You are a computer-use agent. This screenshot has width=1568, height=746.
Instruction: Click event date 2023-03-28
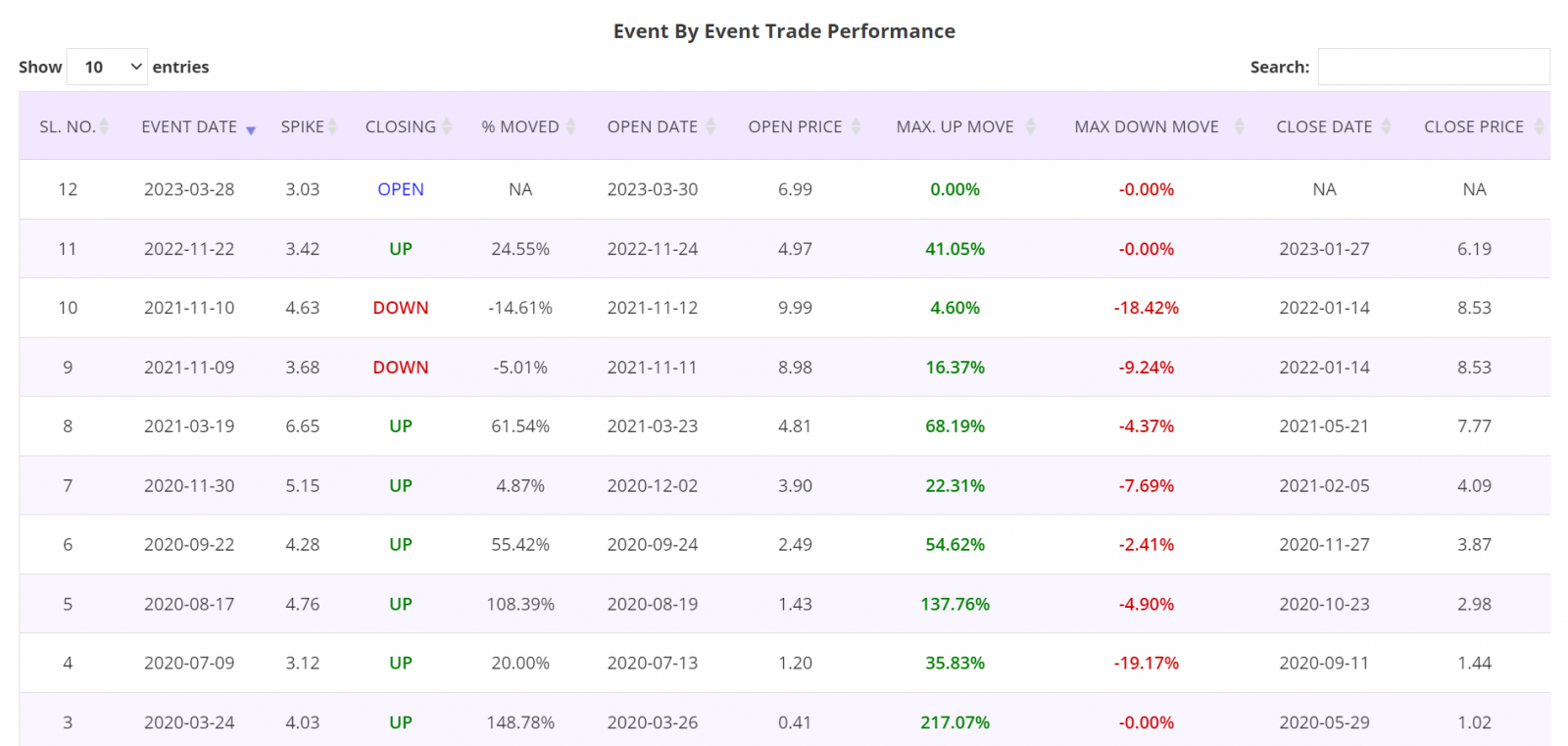189,189
